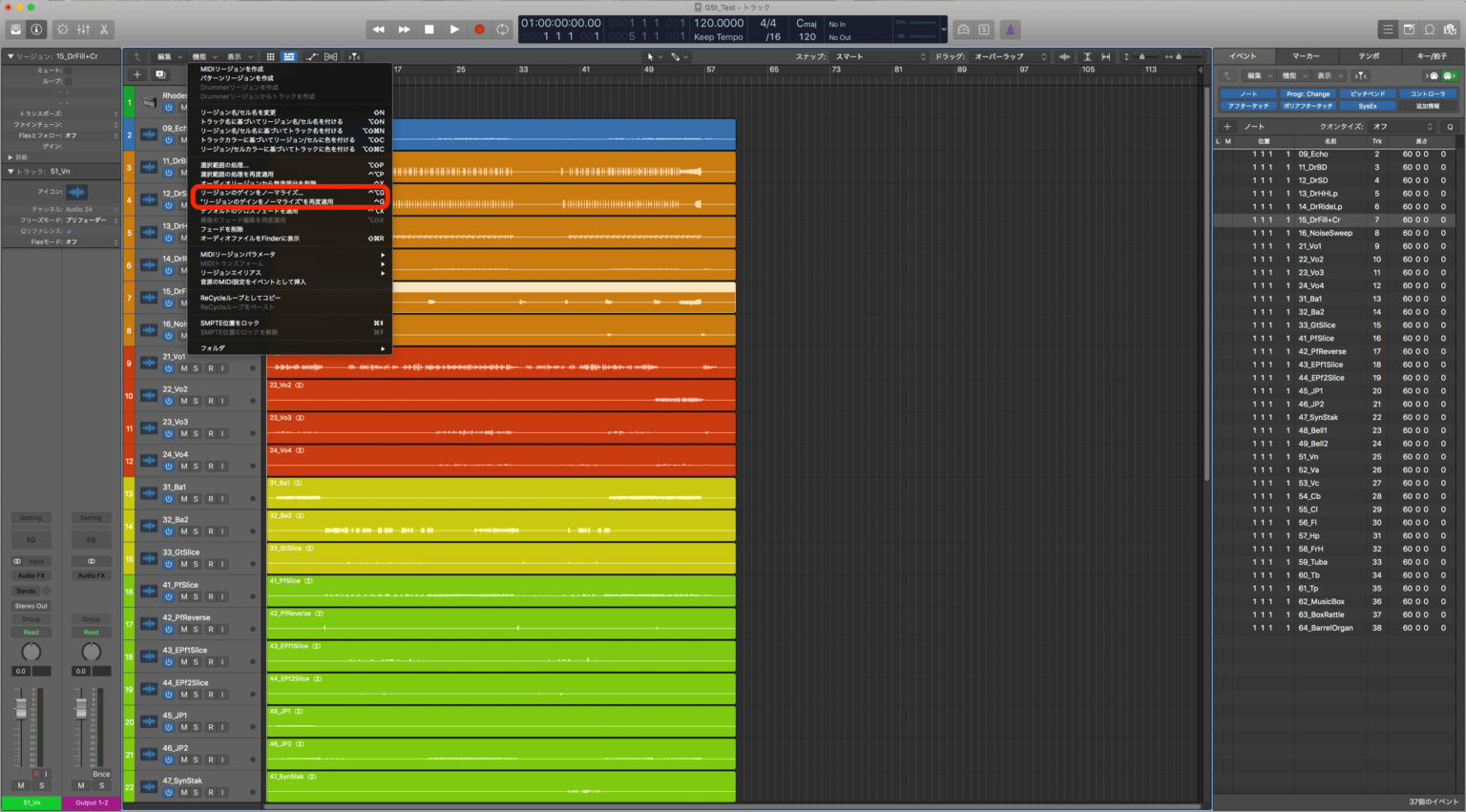1466x812 pixels.
Task: Record-enable the 21_Vo1 track
Action: (x=211, y=368)
